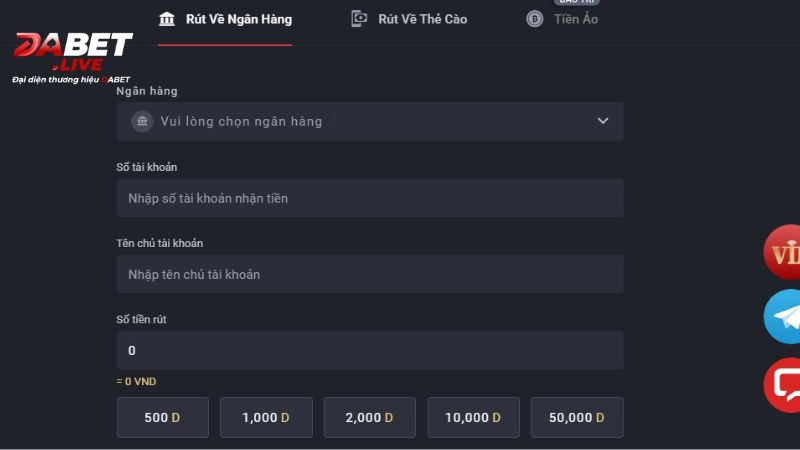Click the bank icon inside the dropdown

coord(142,121)
